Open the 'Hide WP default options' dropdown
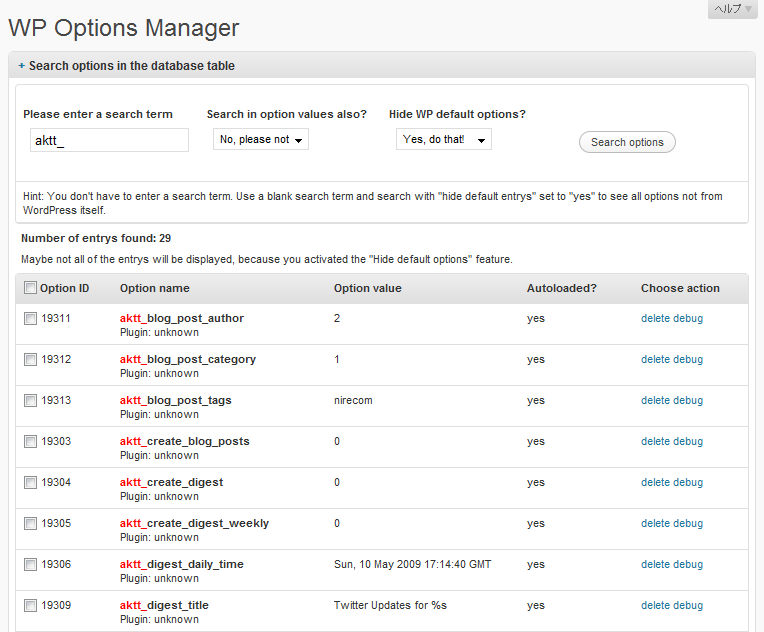764x632 pixels. (443, 139)
